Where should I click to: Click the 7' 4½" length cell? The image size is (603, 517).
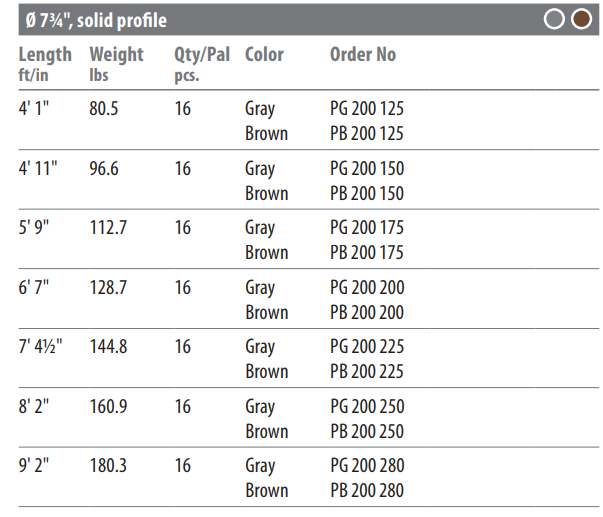[x=40, y=347]
